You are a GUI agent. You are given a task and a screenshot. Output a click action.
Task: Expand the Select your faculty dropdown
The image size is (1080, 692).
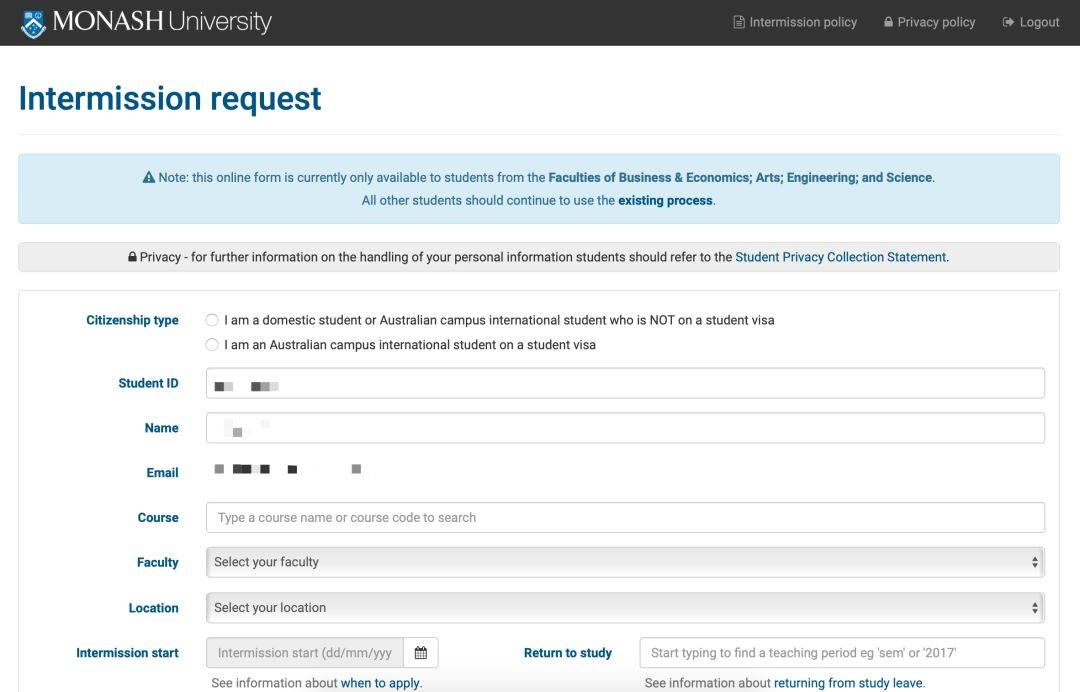point(625,562)
